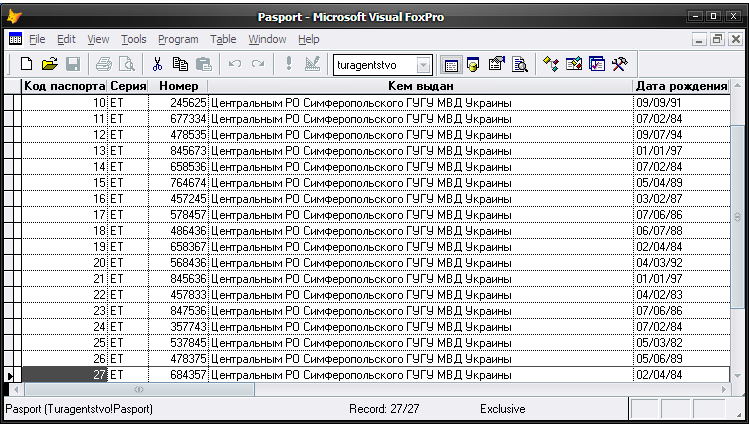Click the browse window control icon left of File

click(x=15, y=39)
